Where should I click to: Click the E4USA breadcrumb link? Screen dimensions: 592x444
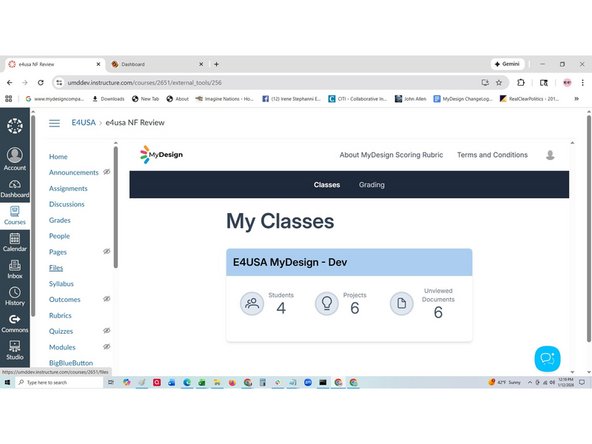83,123
